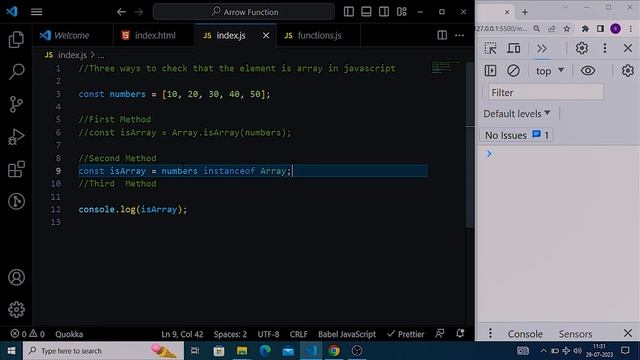Open Chrome extensions puzzle icon
The width and height of the screenshot is (640, 360).
click(x=585, y=29)
